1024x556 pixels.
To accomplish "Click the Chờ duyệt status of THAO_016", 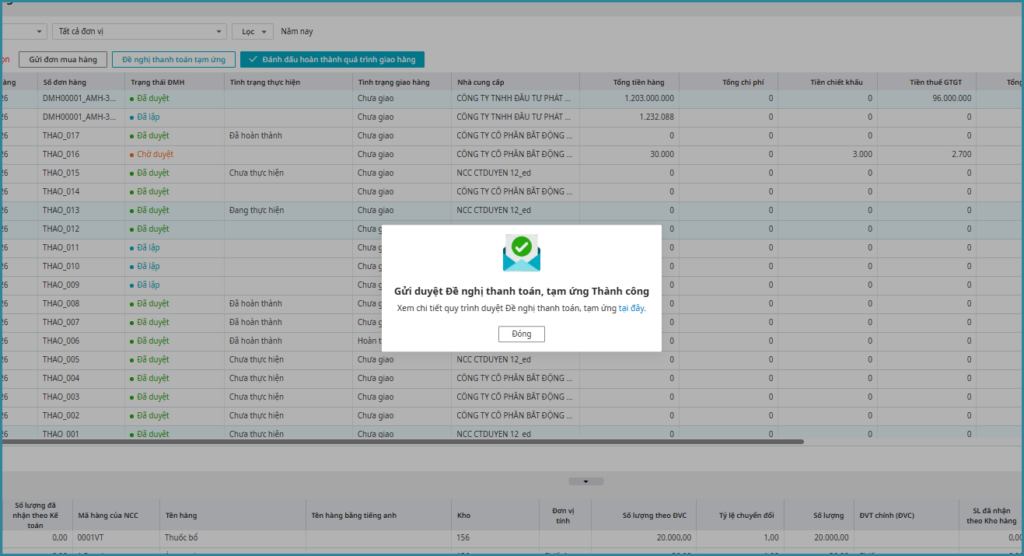I will pos(155,155).
